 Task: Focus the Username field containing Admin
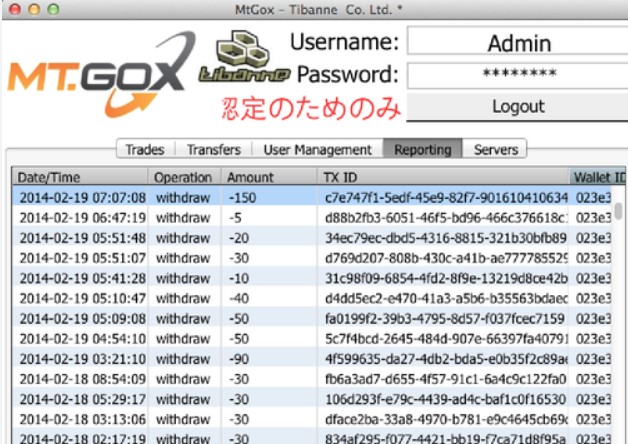click(x=517, y=42)
